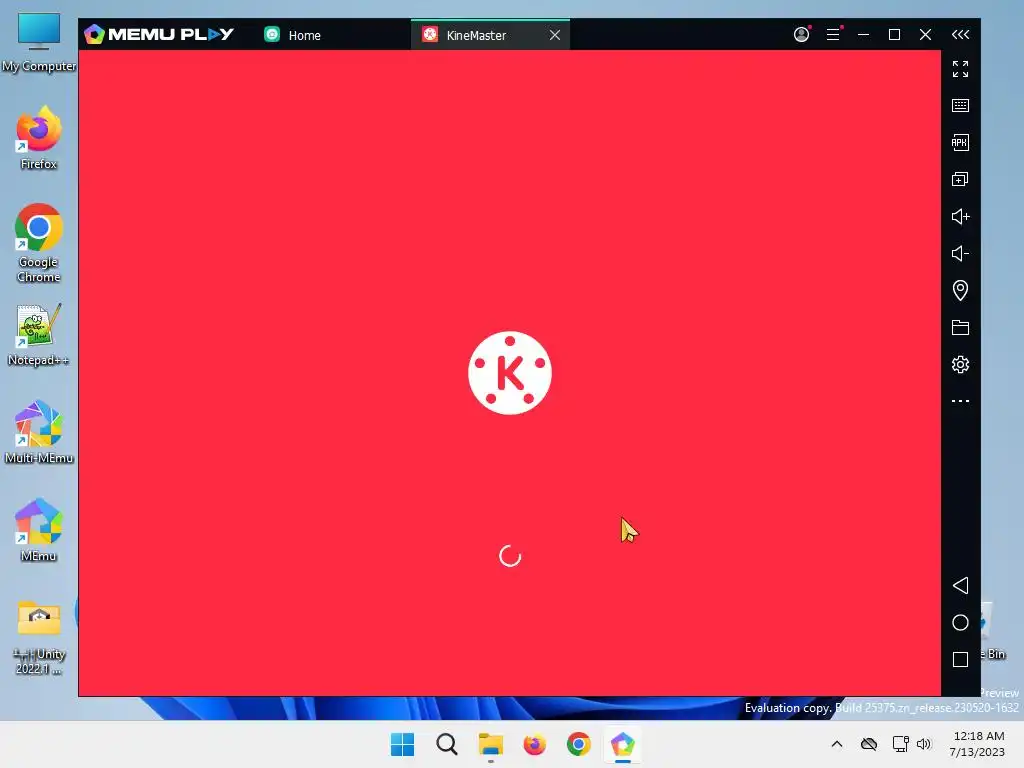Open File Explorer from the taskbar
Screen dimensions: 1024x768
490,744
